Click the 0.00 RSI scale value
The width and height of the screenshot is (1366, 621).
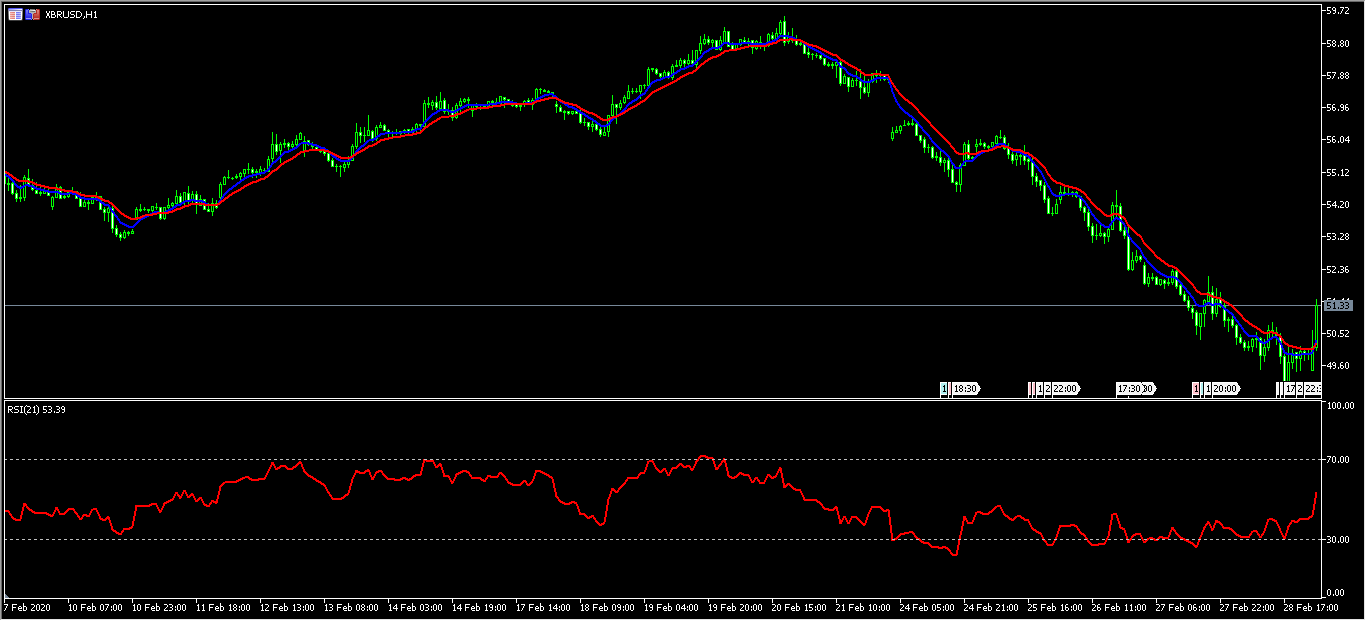pos(1335,593)
